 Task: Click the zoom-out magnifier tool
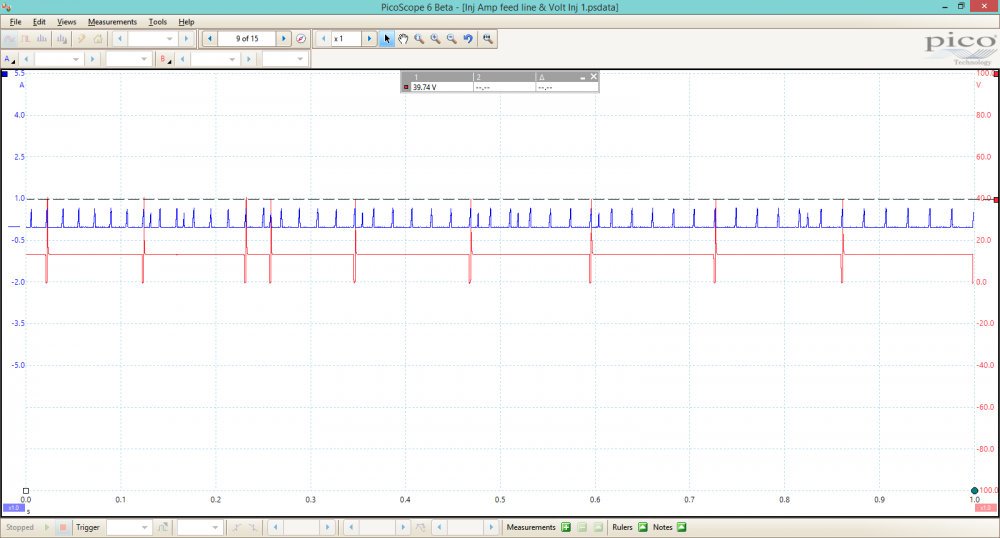click(452, 39)
